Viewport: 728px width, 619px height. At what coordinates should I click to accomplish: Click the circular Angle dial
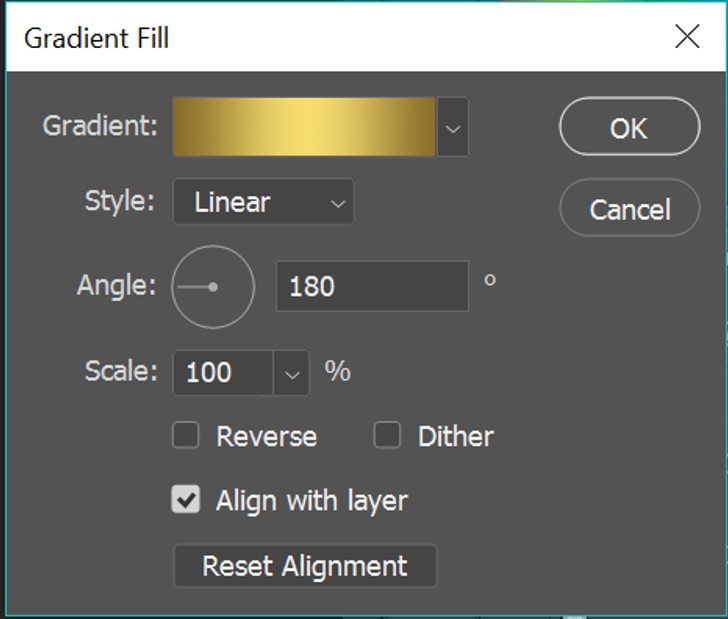pos(213,287)
